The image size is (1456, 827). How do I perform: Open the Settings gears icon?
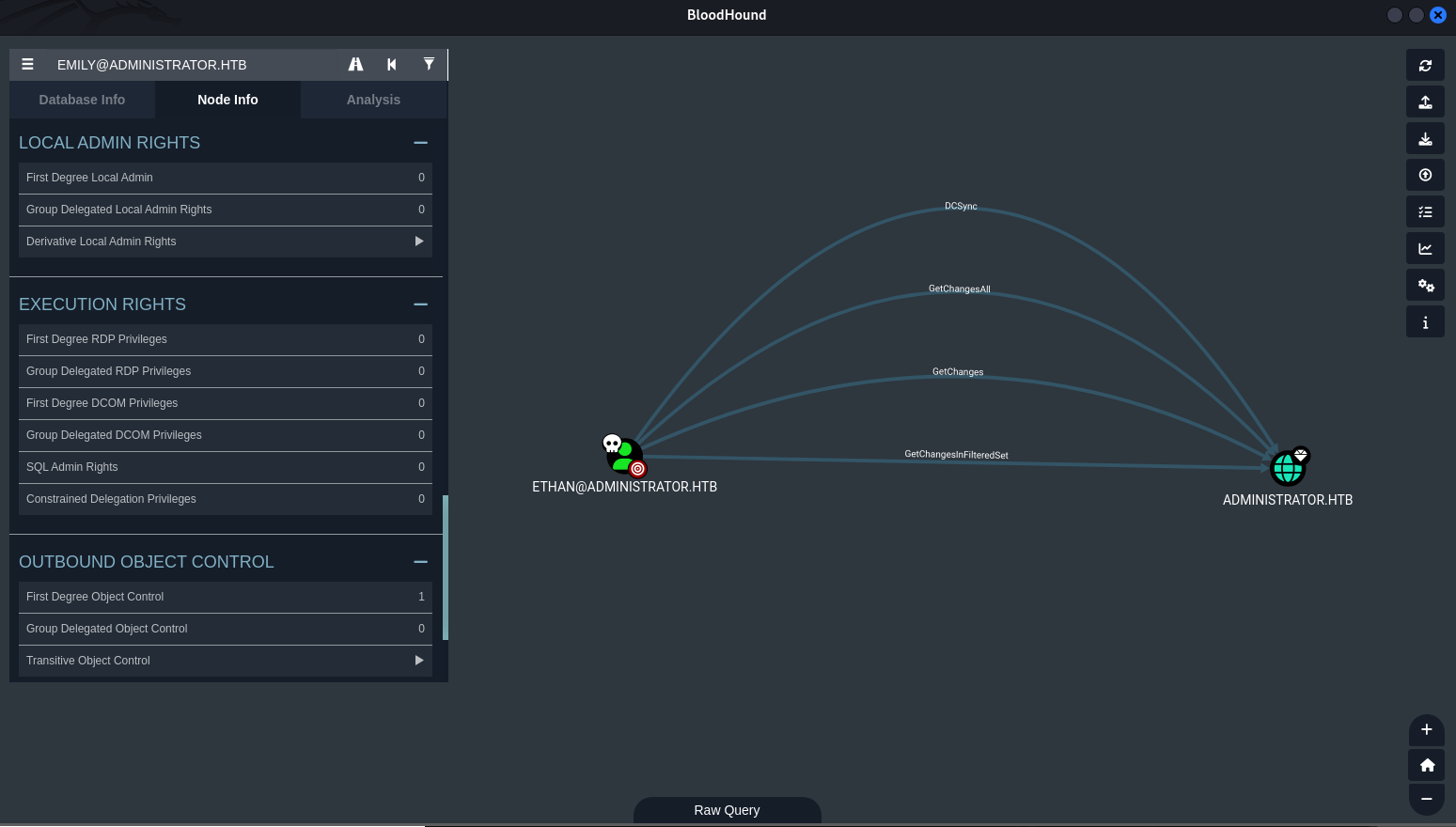tap(1425, 286)
